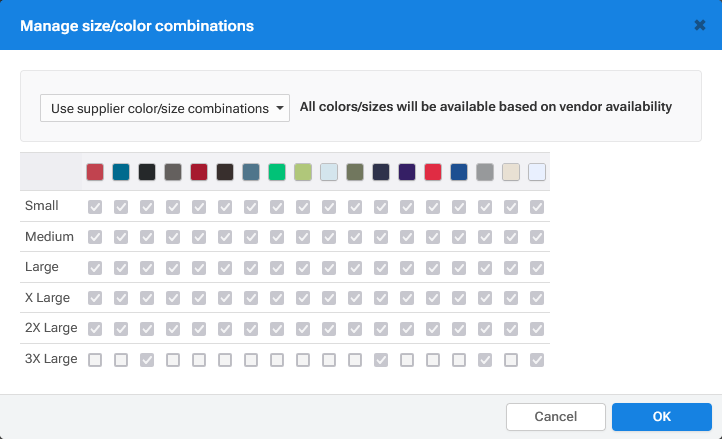Toggle Small checkbox under white swatch
Image resolution: width=722 pixels, height=439 pixels.
[537, 207]
